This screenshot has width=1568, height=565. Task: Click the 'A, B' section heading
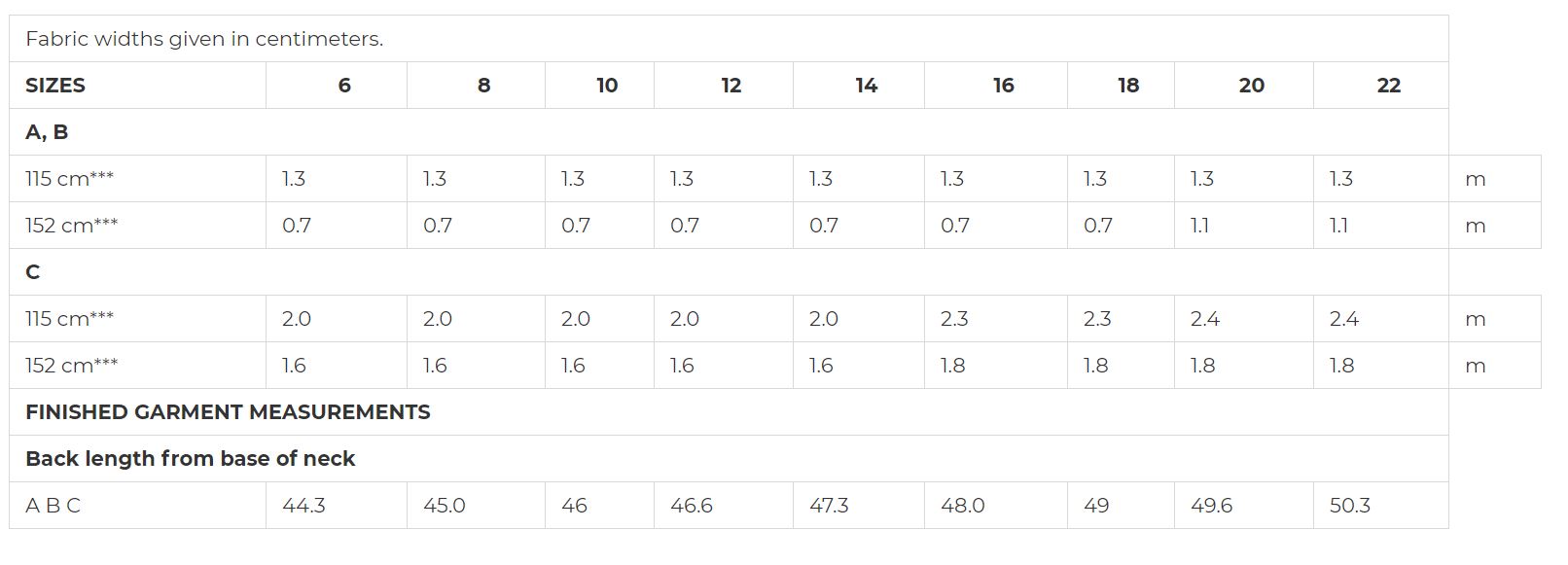(47, 132)
